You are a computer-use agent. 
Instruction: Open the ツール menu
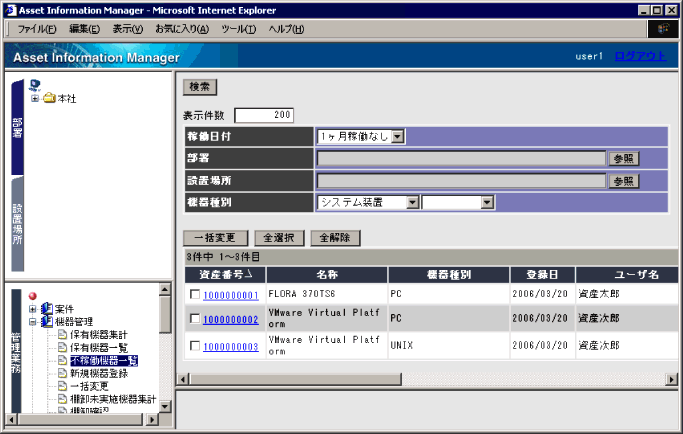tap(239, 29)
